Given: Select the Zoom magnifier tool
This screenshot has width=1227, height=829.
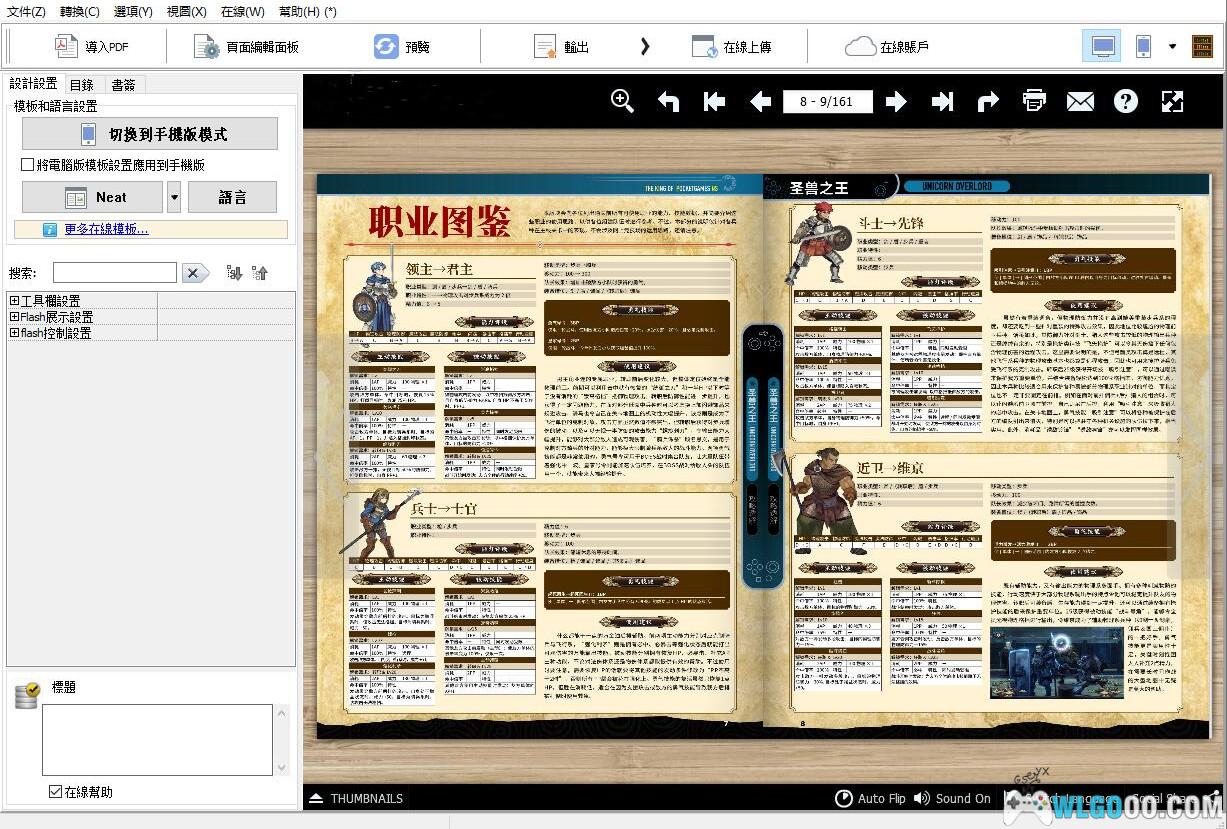Looking at the screenshot, I should [622, 100].
